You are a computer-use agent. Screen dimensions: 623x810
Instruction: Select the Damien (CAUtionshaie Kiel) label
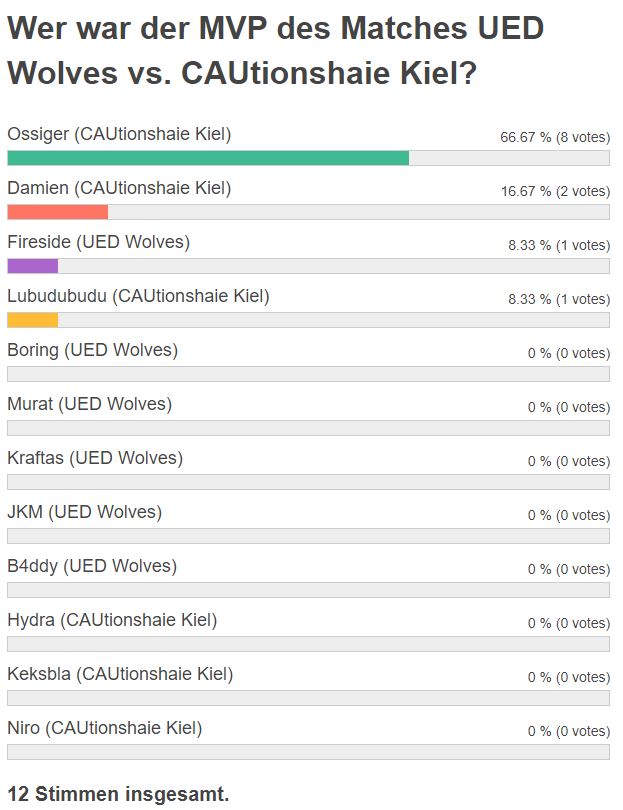pyautogui.click(x=119, y=188)
